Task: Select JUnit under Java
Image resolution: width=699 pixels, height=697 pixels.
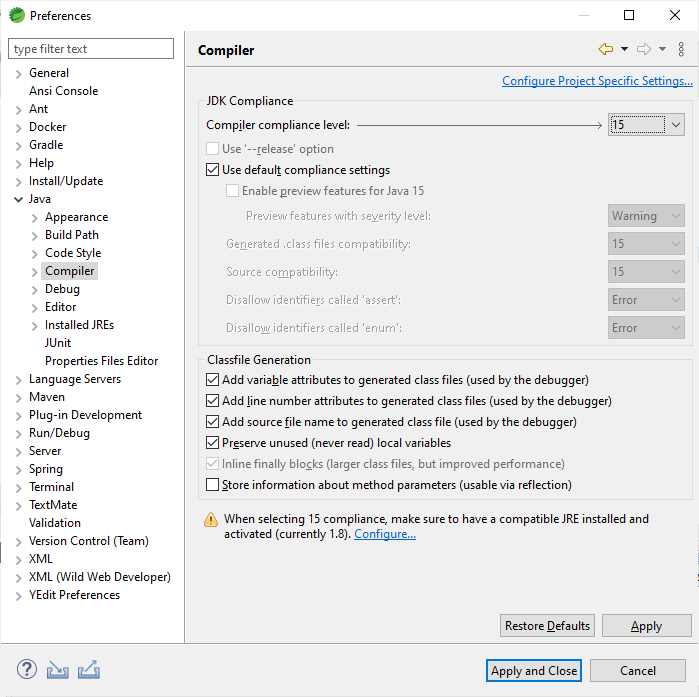Action: (x=58, y=343)
